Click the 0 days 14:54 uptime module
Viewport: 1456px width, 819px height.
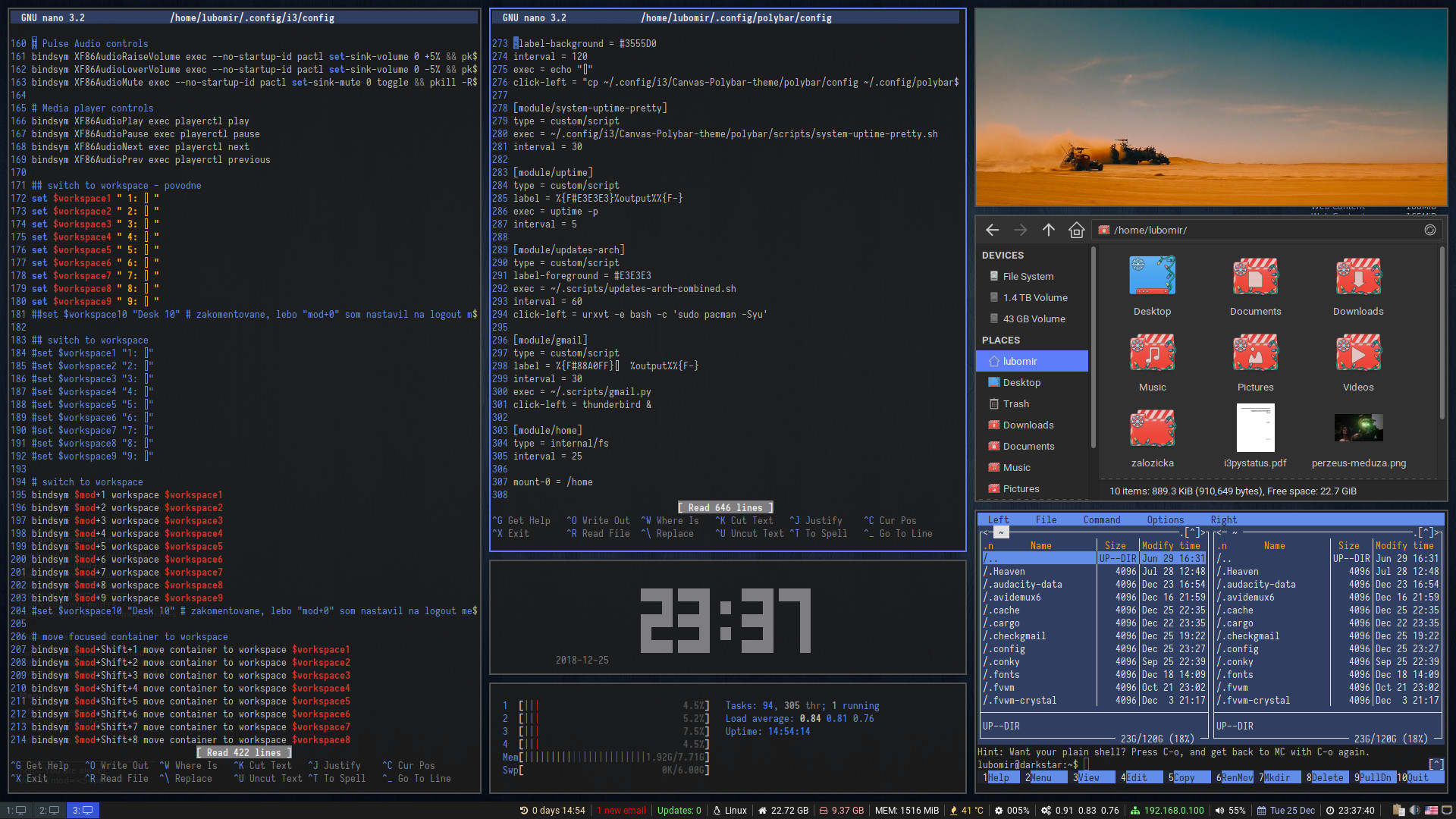(x=552, y=811)
